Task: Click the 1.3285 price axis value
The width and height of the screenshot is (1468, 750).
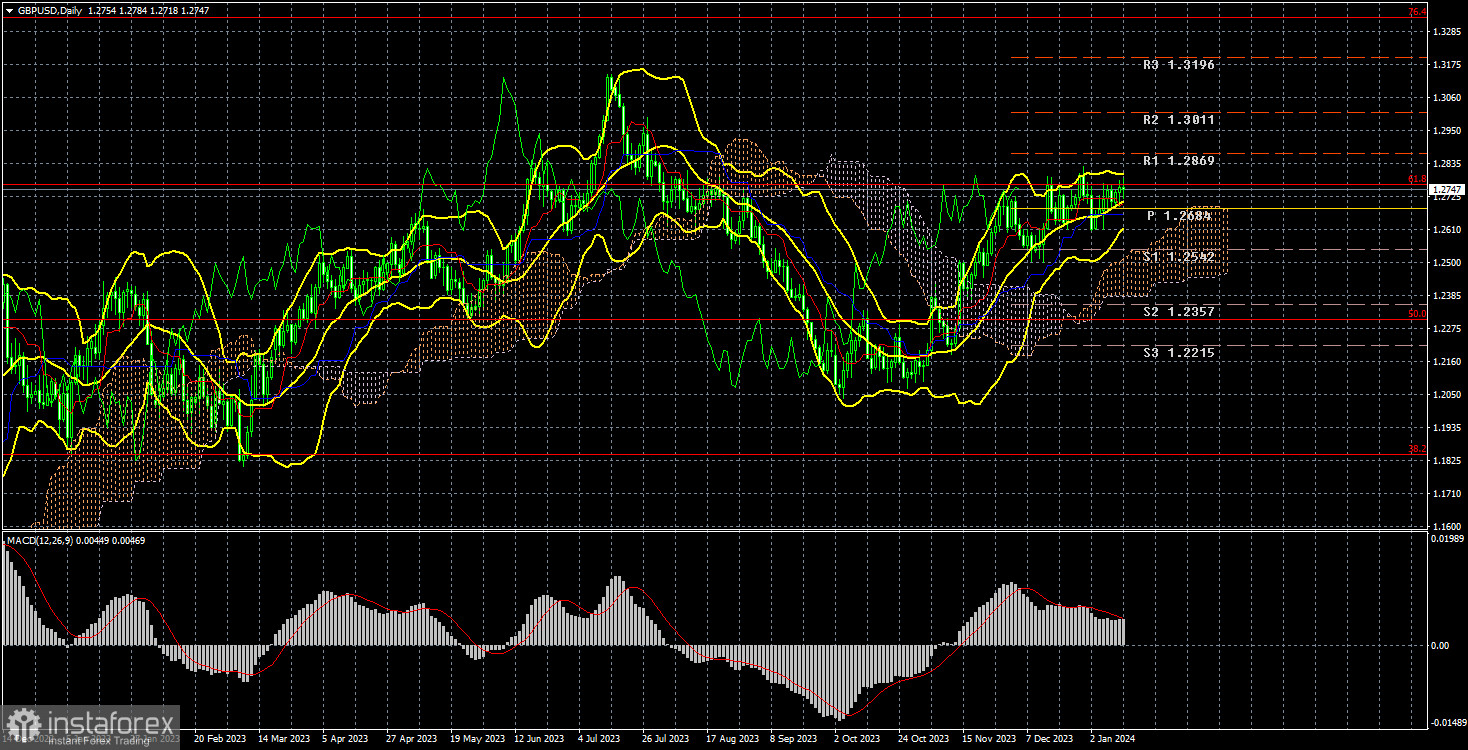Action: click(x=1445, y=32)
